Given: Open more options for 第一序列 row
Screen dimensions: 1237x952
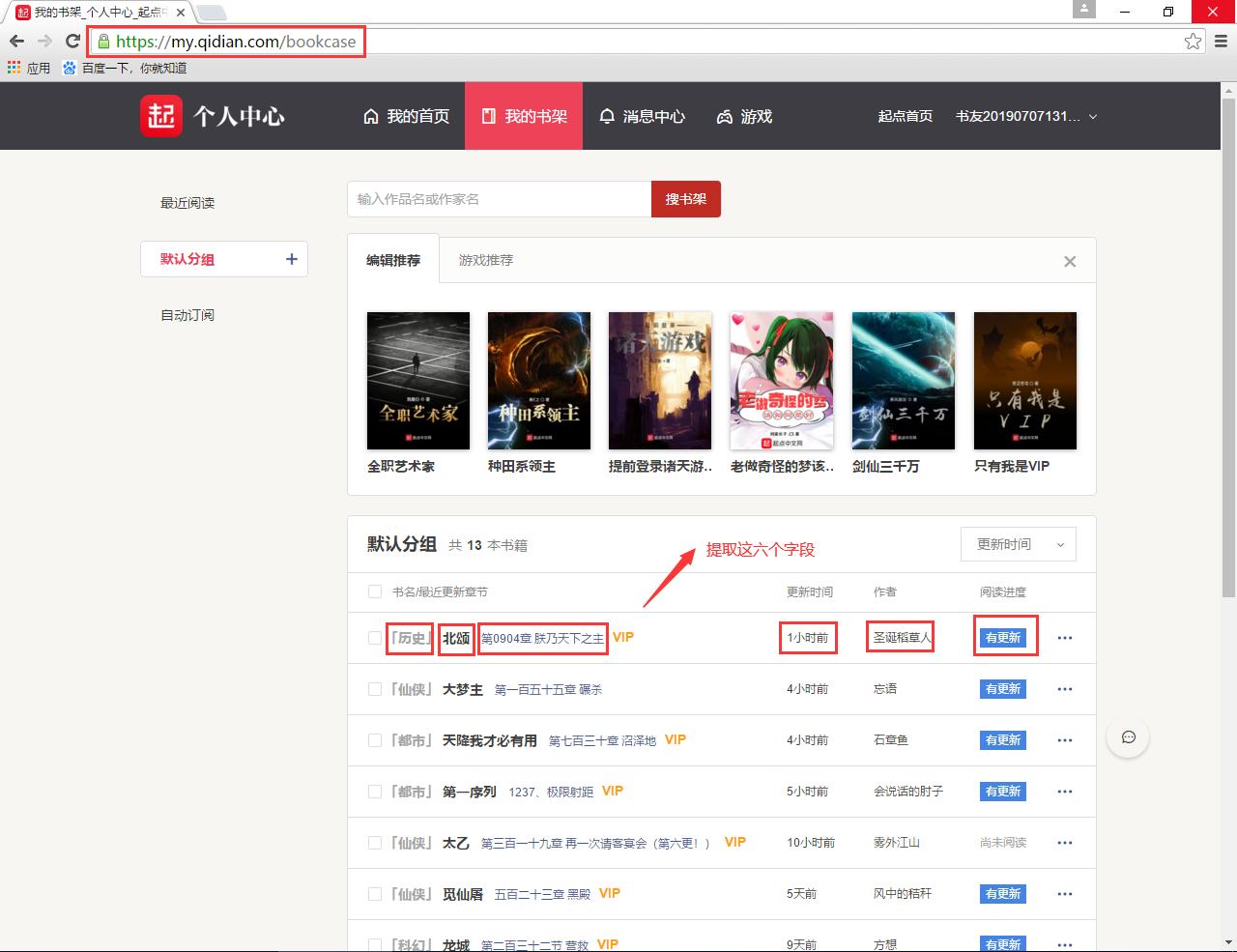Looking at the screenshot, I should (x=1065, y=792).
